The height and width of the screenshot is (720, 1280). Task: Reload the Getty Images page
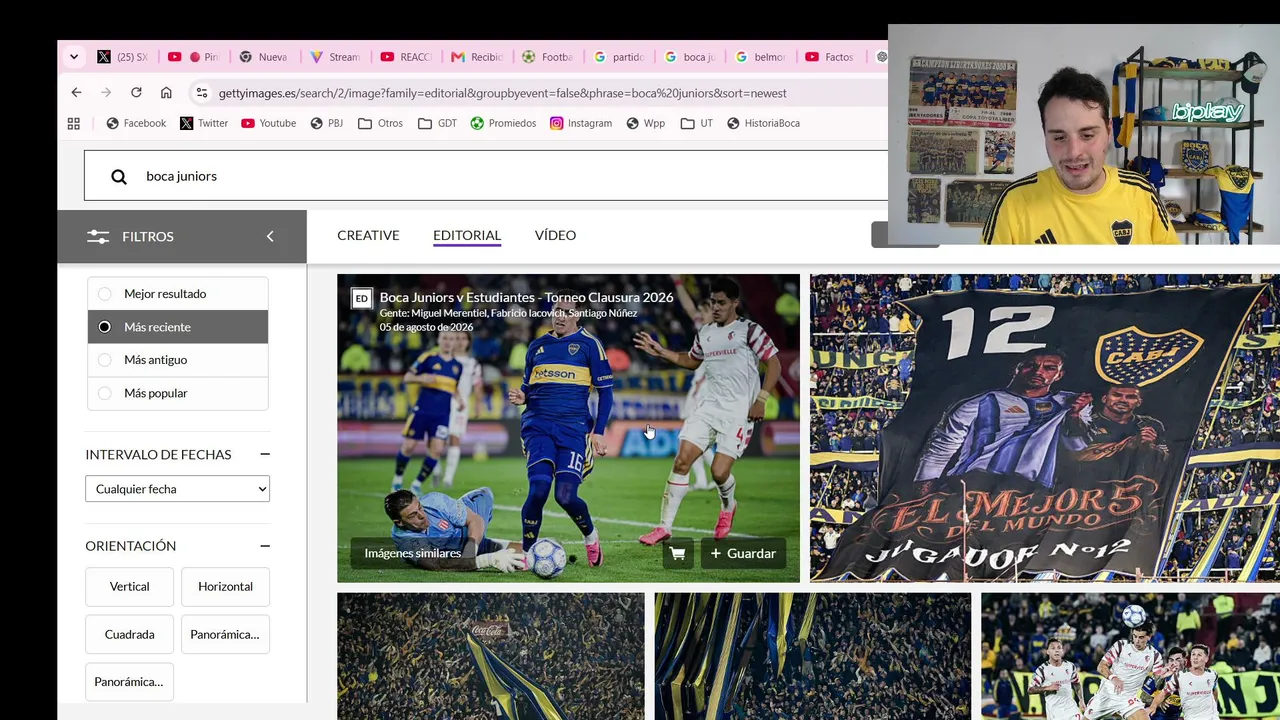click(x=136, y=93)
